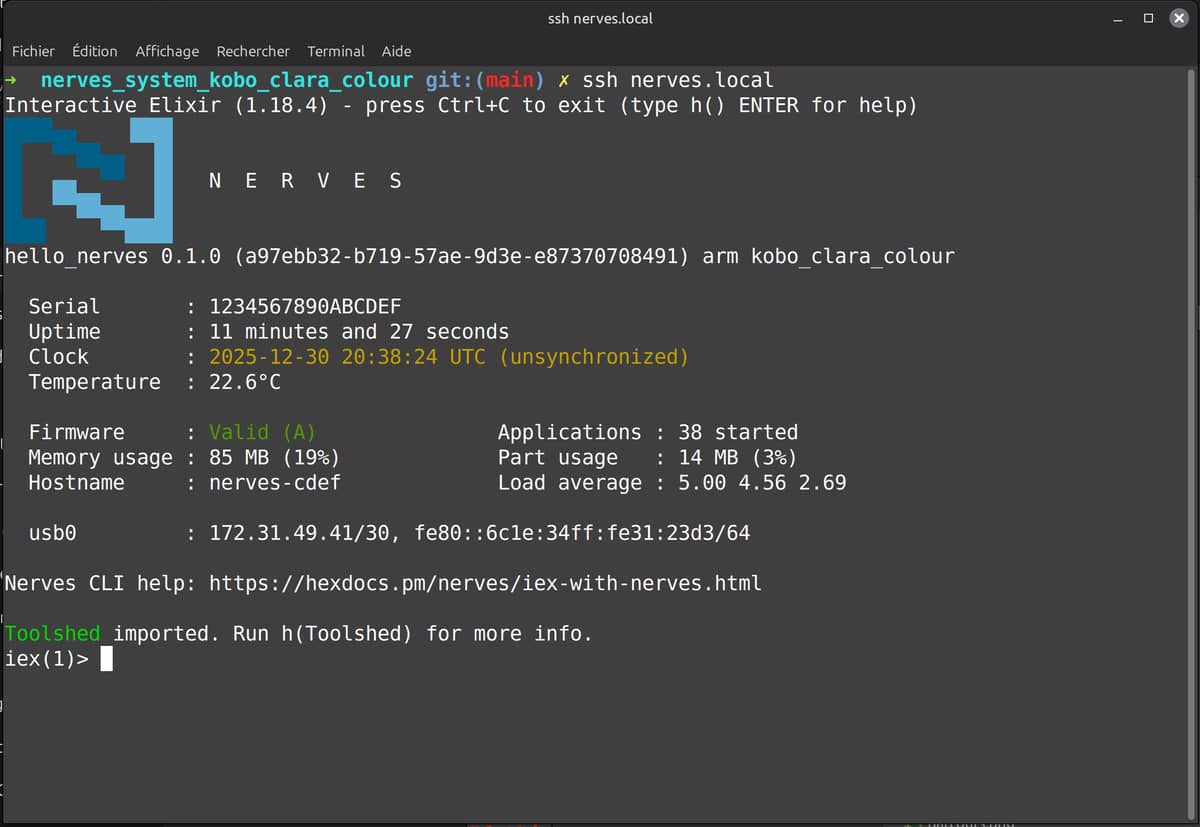
Task: Click the green prompt arrow on the first line
Action: 11,80
